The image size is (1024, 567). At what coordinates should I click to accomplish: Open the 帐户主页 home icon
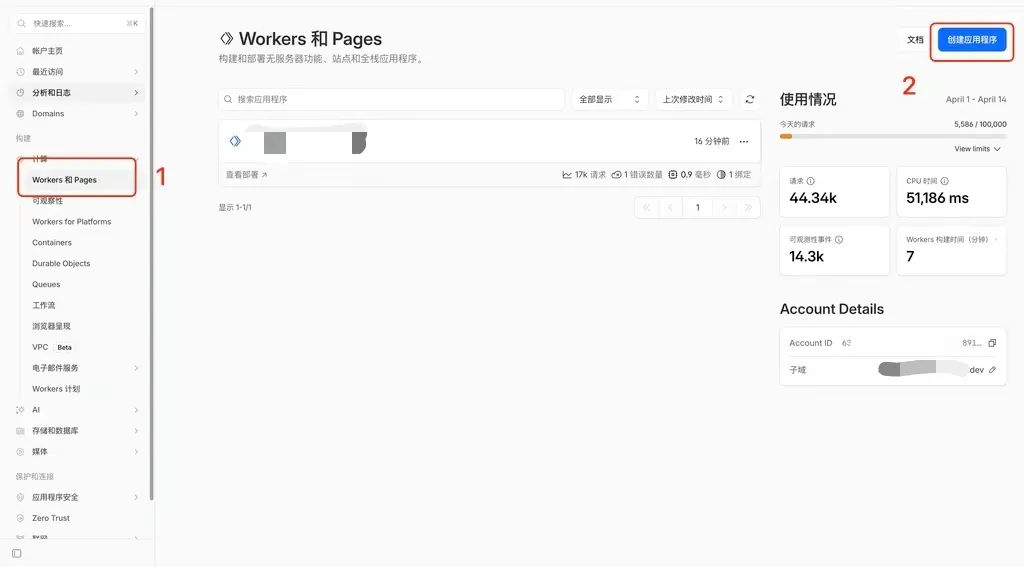pos(20,51)
